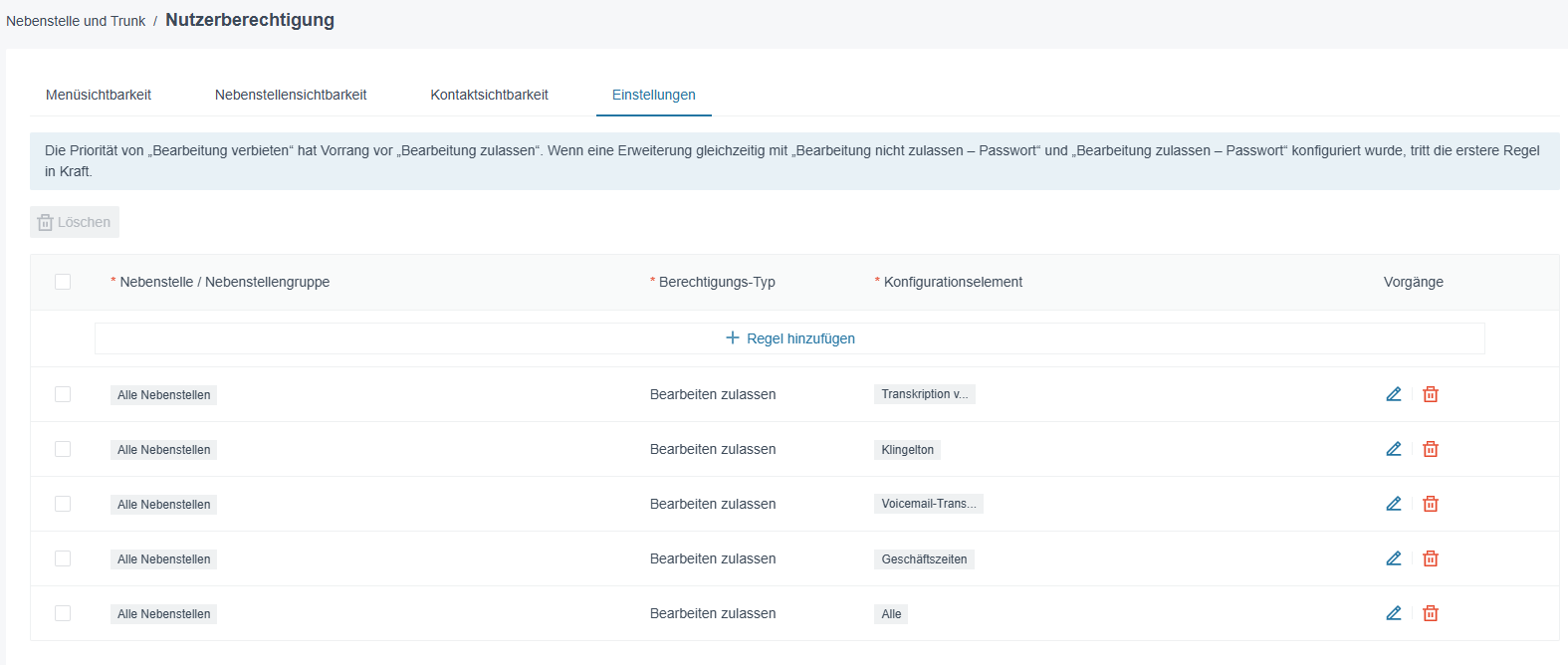The width and height of the screenshot is (1568, 665).
Task: Switch to the Nebenstellensichtbarkeit tab
Action: pos(291,95)
